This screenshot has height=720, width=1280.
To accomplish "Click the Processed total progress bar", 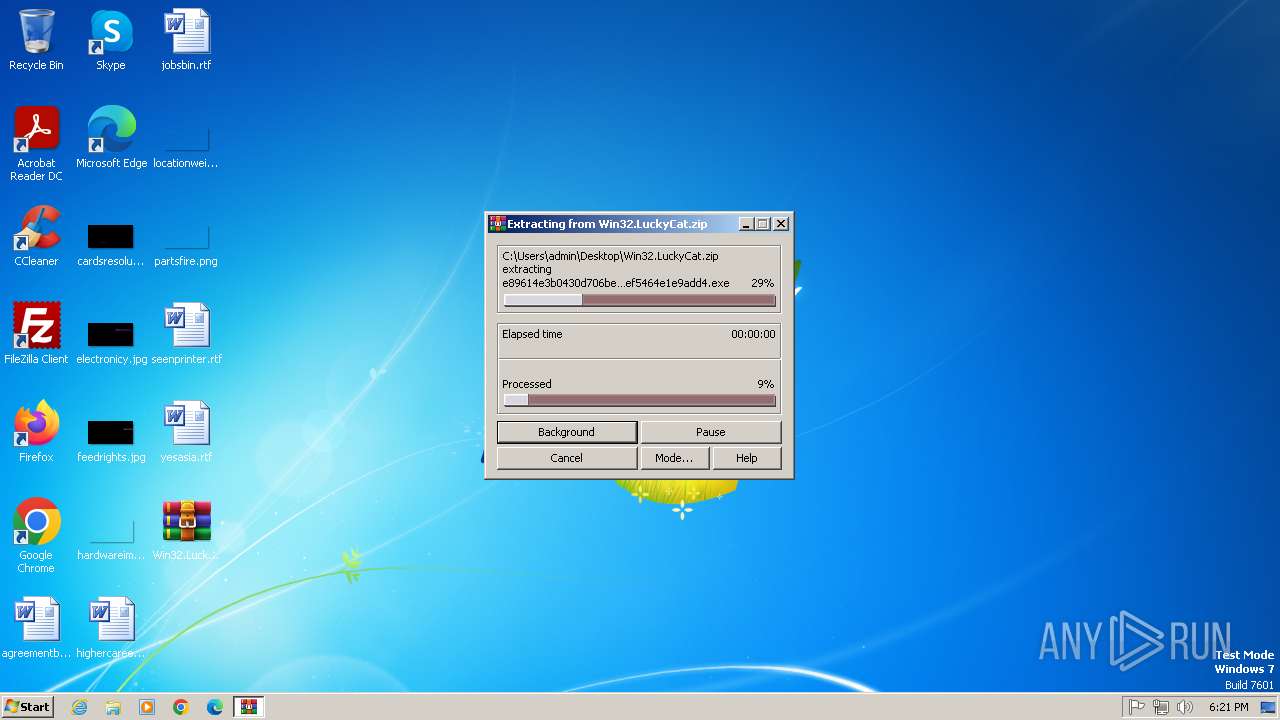I will pos(639,400).
